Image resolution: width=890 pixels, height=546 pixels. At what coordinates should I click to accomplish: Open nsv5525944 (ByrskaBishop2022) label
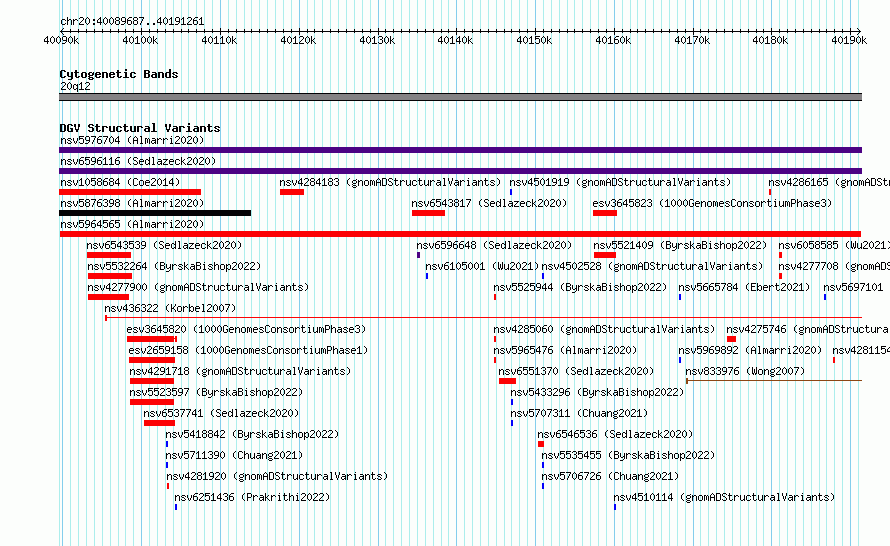pos(581,287)
